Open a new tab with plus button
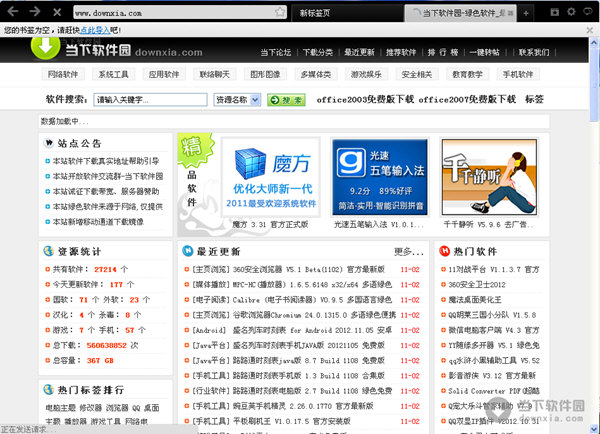 point(526,13)
